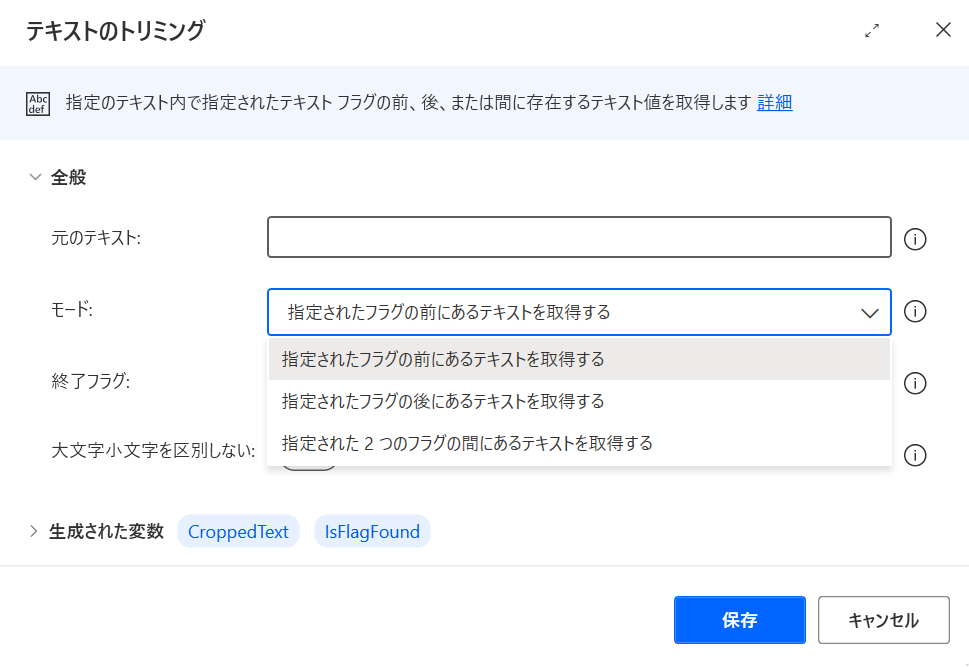Close the テキストのトリミング dialog
Image resolution: width=969 pixels, height=667 pixels.
point(943,30)
